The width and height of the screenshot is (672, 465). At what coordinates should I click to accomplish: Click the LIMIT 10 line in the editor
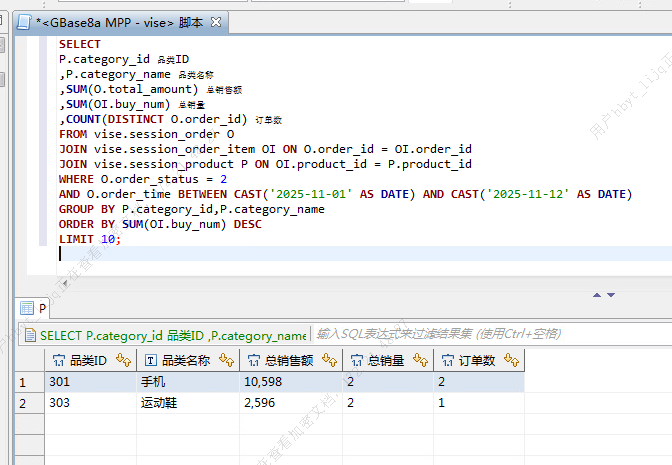pyautogui.click(x=90, y=239)
